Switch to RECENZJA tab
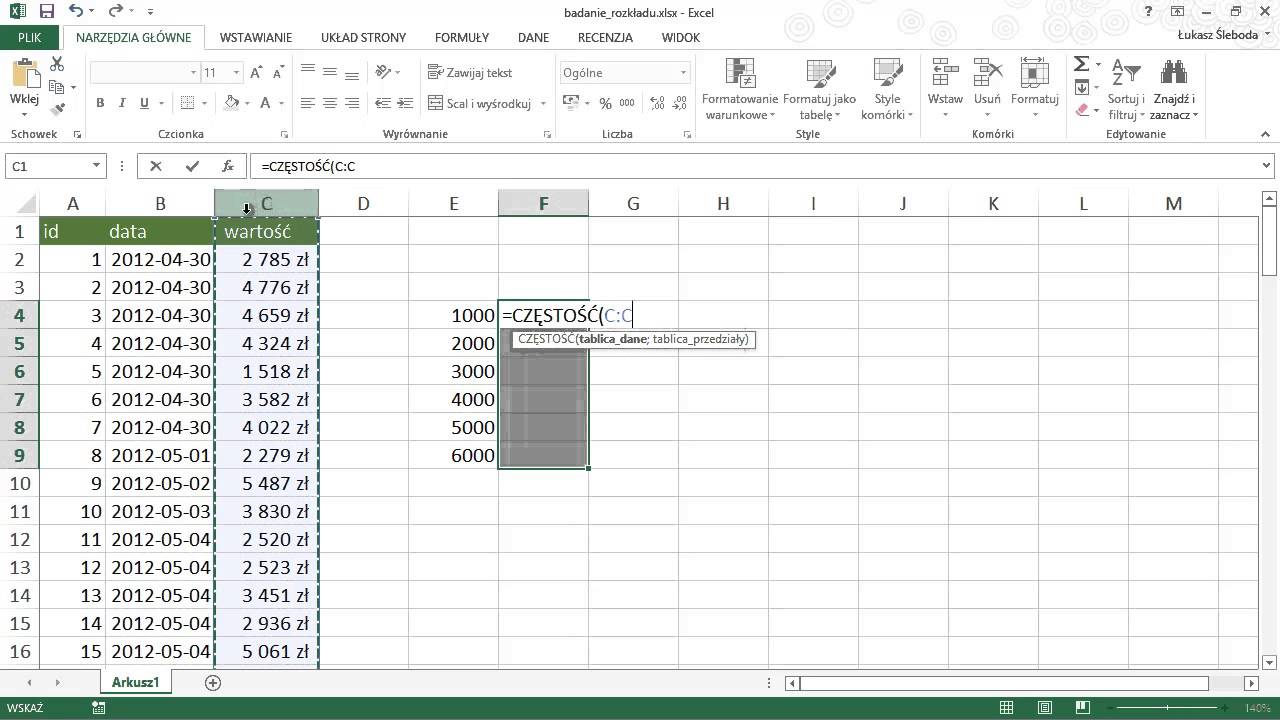The image size is (1280, 720). pyautogui.click(x=605, y=37)
